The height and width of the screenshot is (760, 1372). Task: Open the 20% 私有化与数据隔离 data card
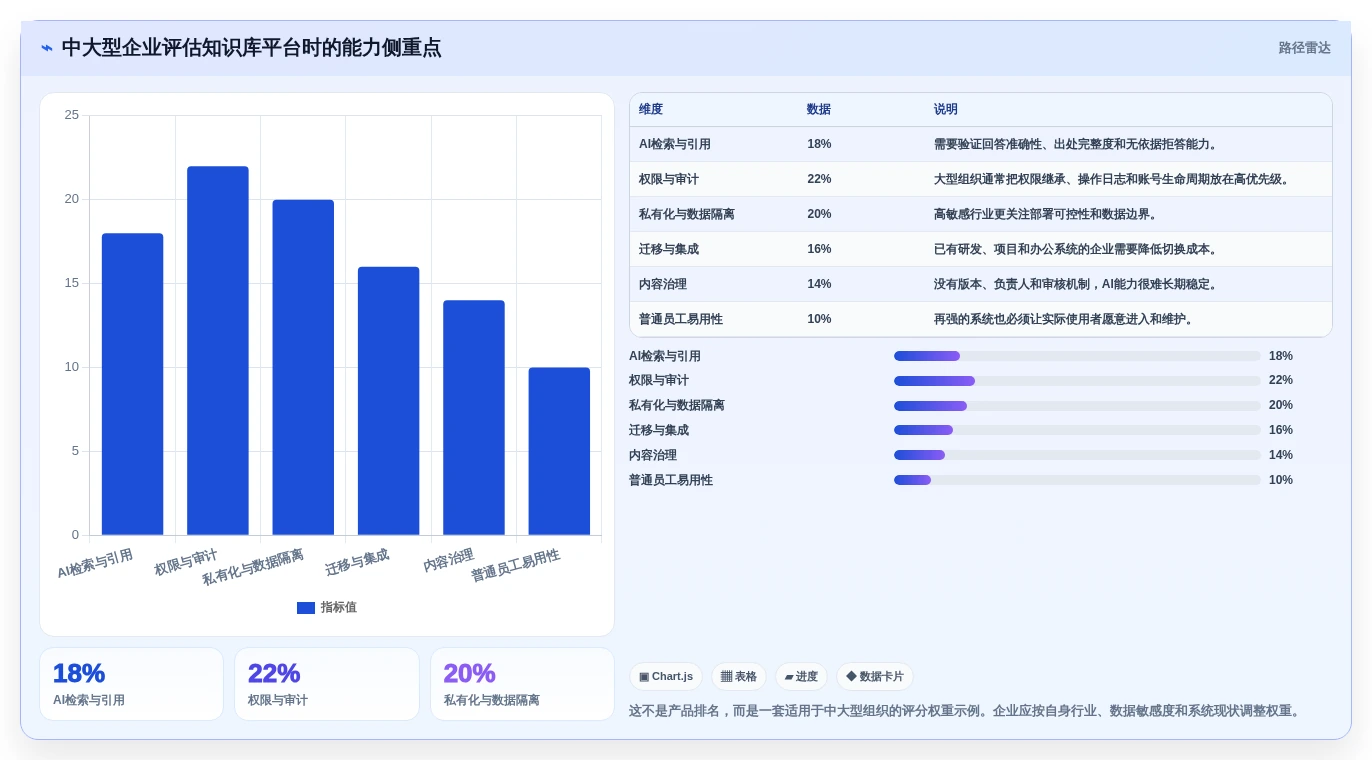522,684
